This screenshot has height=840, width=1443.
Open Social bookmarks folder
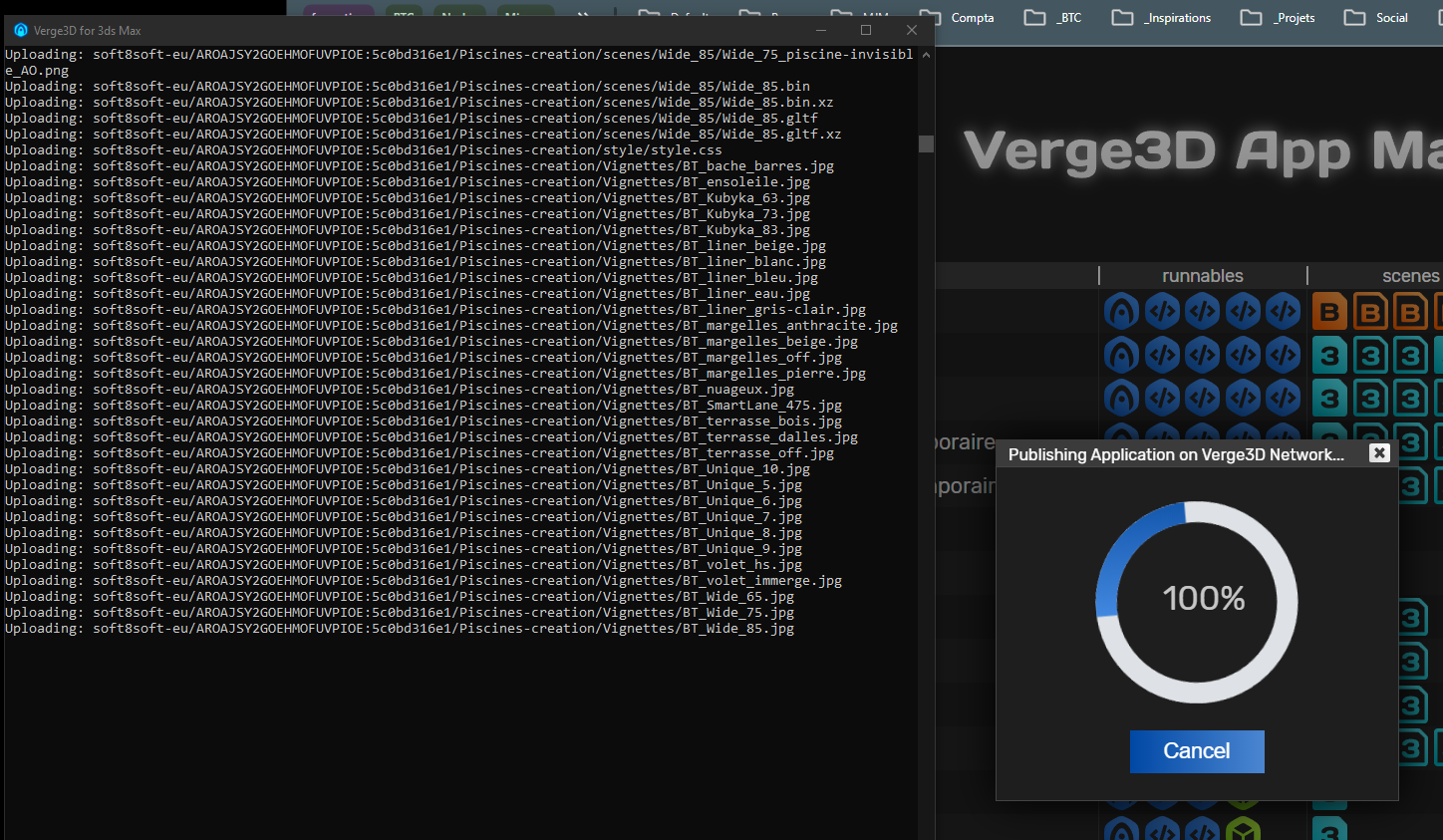[1375, 17]
